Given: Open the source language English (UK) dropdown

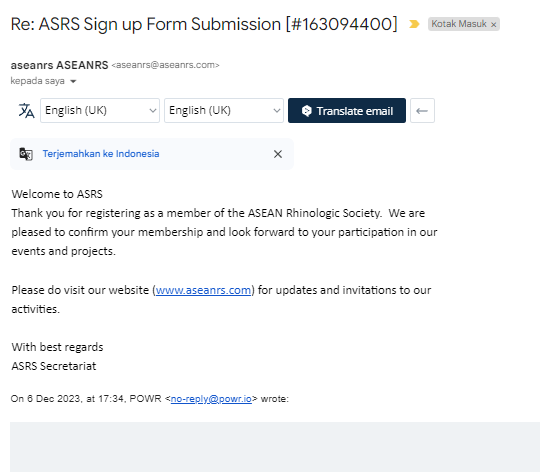Looking at the screenshot, I should point(100,111).
